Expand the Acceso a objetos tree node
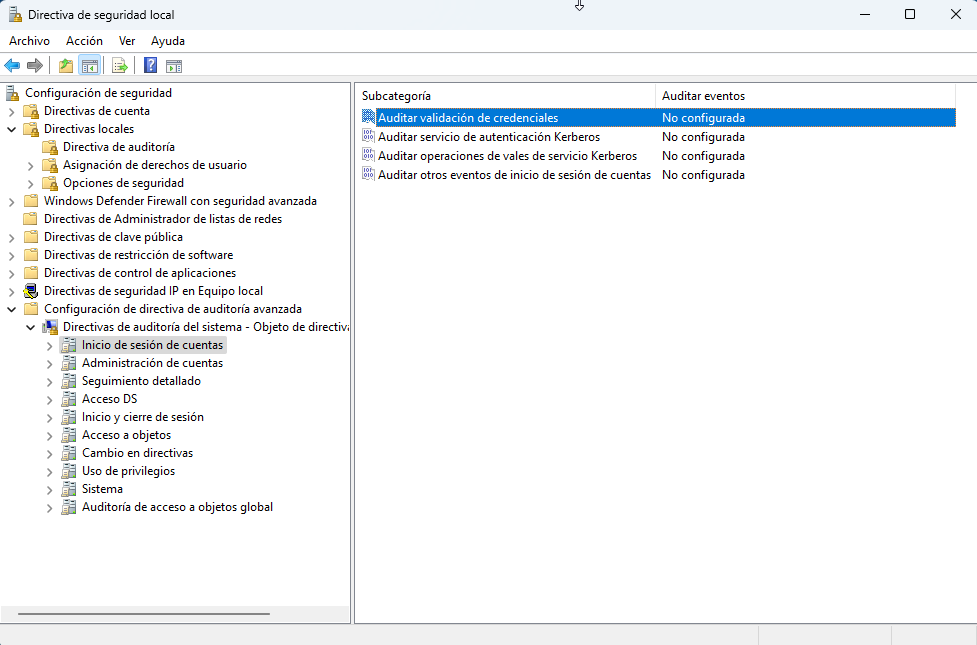The width and height of the screenshot is (977, 645). point(50,435)
